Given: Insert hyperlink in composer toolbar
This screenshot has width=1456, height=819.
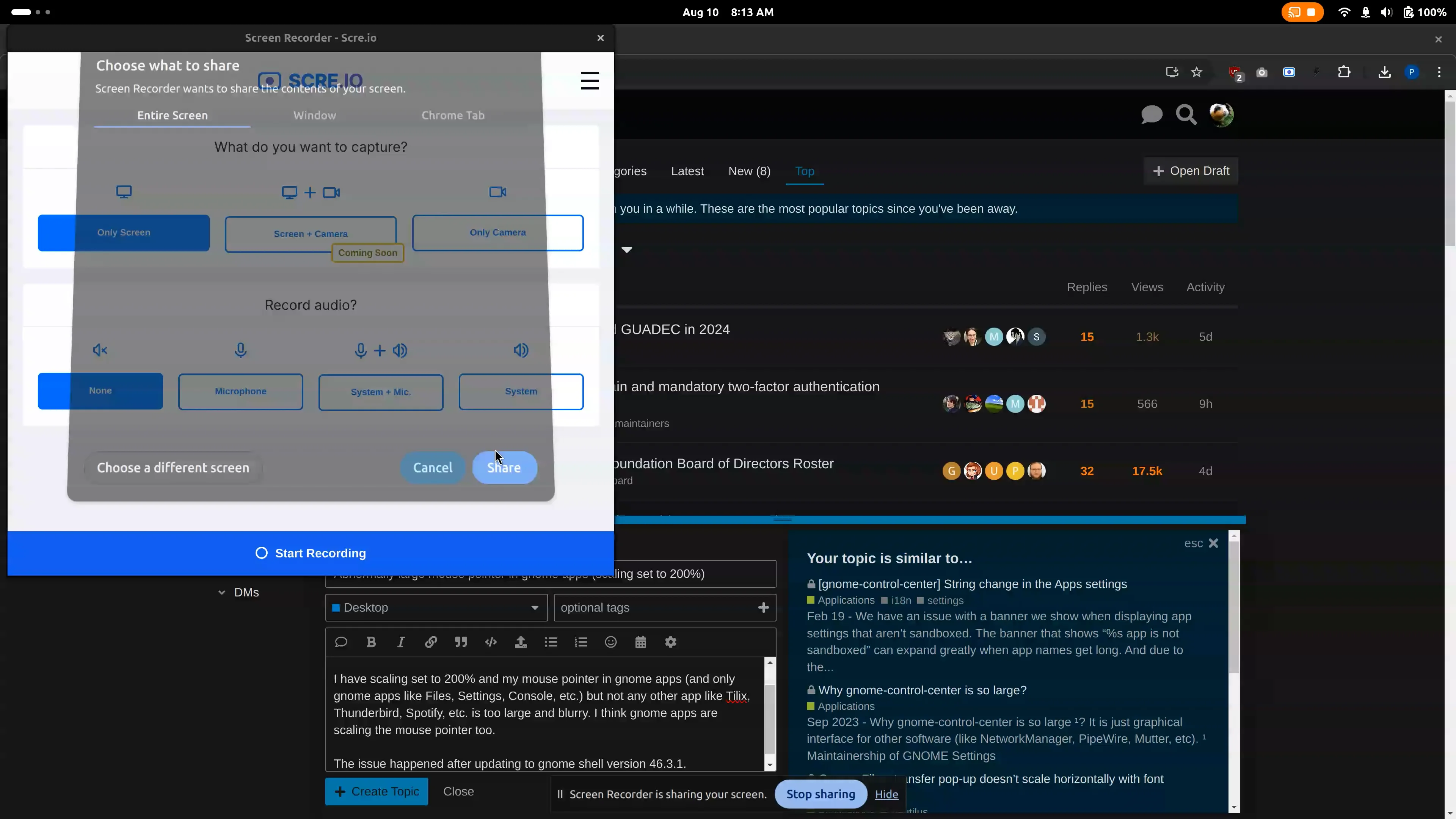Looking at the screenshot, I should click(x=431, y=642).
